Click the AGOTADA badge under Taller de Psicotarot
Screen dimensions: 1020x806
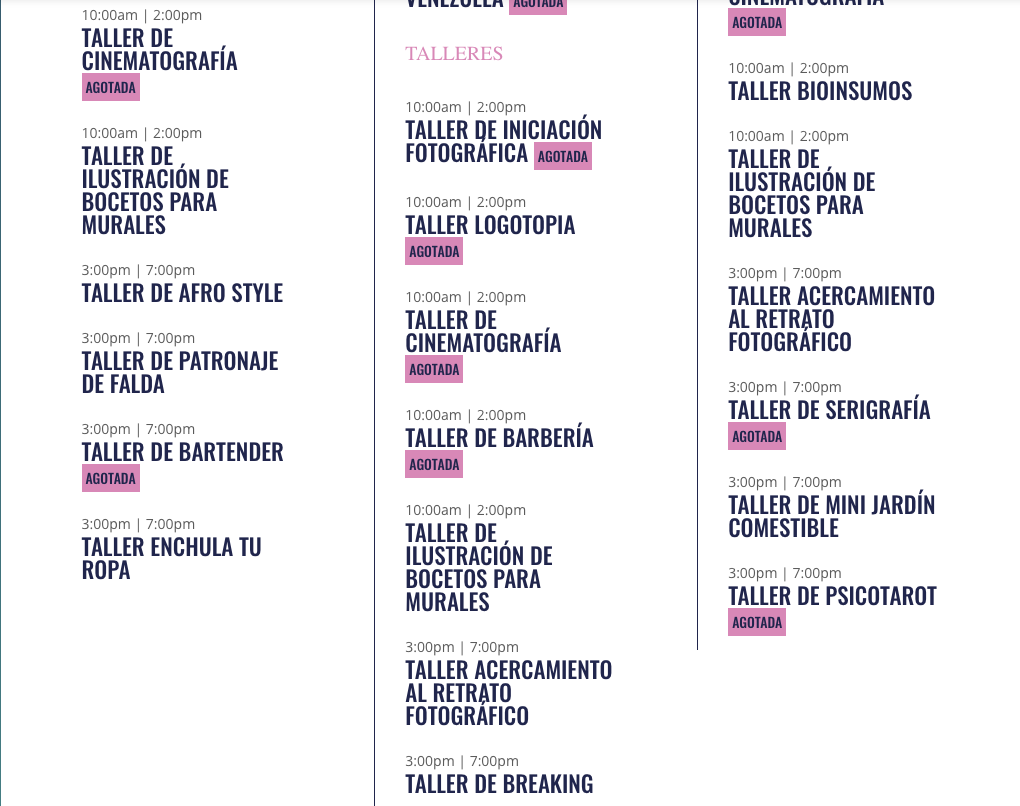[x=757, y=622]
